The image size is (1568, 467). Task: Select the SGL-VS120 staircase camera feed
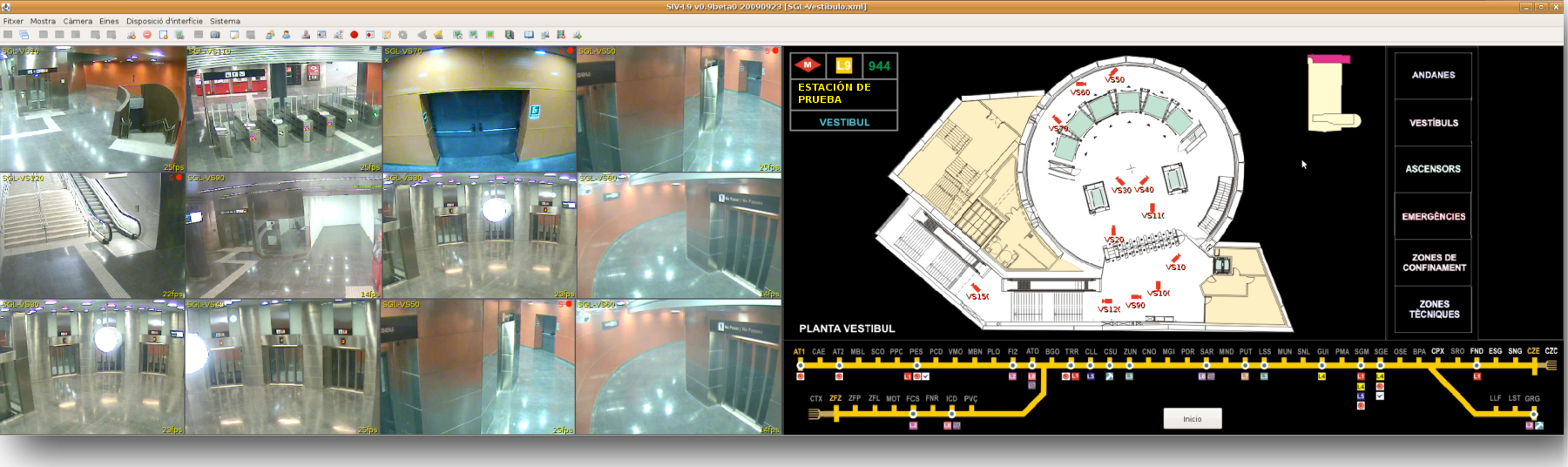tap(92, 236)
